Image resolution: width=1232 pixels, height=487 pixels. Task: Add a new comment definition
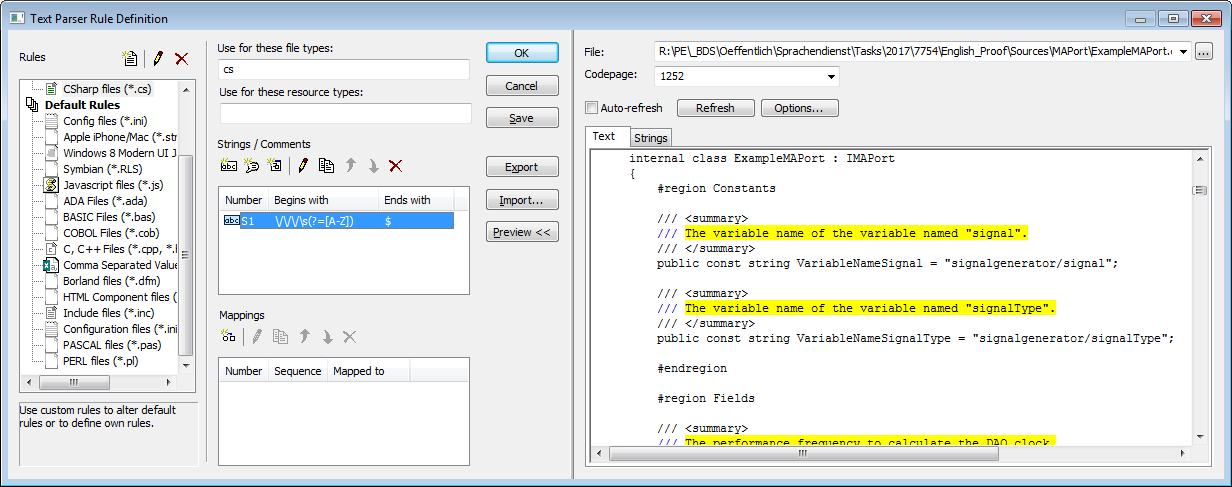(x=251, y=166)
